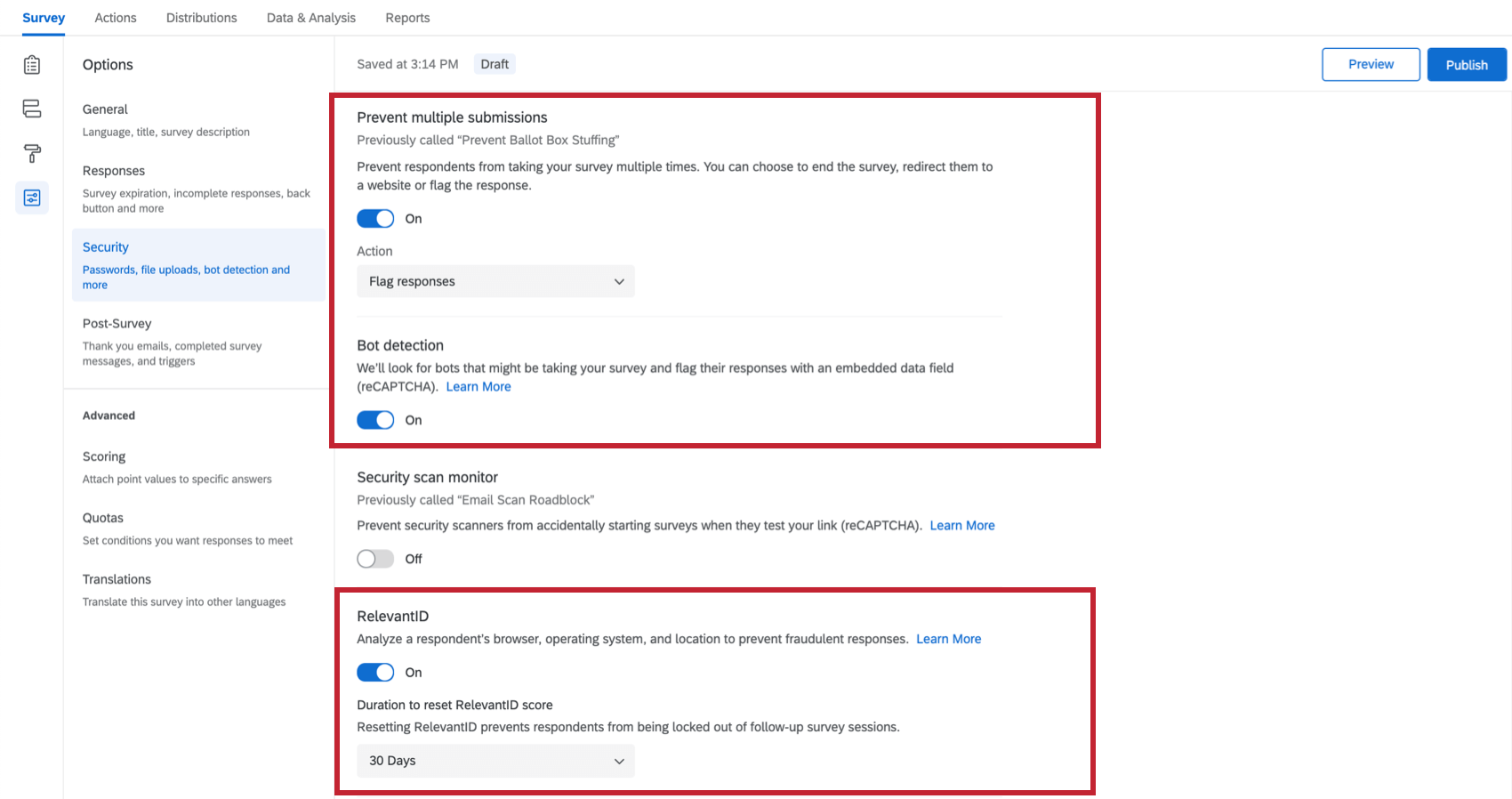Select the Responses options section
Viewport: 1512px width, 799px height.
(198, 189)
